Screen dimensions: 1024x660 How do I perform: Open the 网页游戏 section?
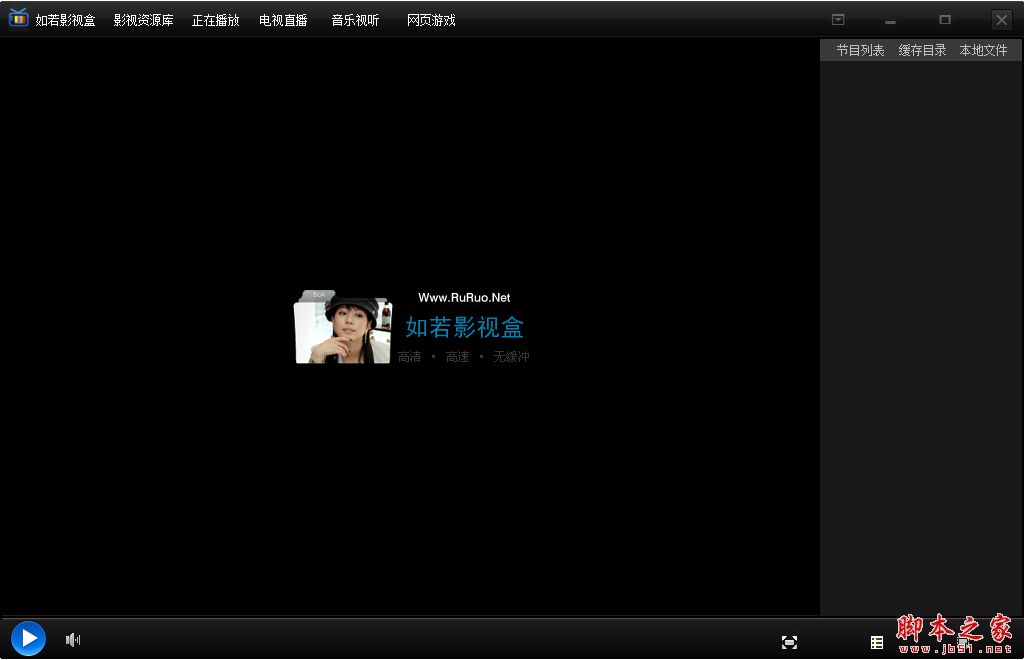point(431,20)
